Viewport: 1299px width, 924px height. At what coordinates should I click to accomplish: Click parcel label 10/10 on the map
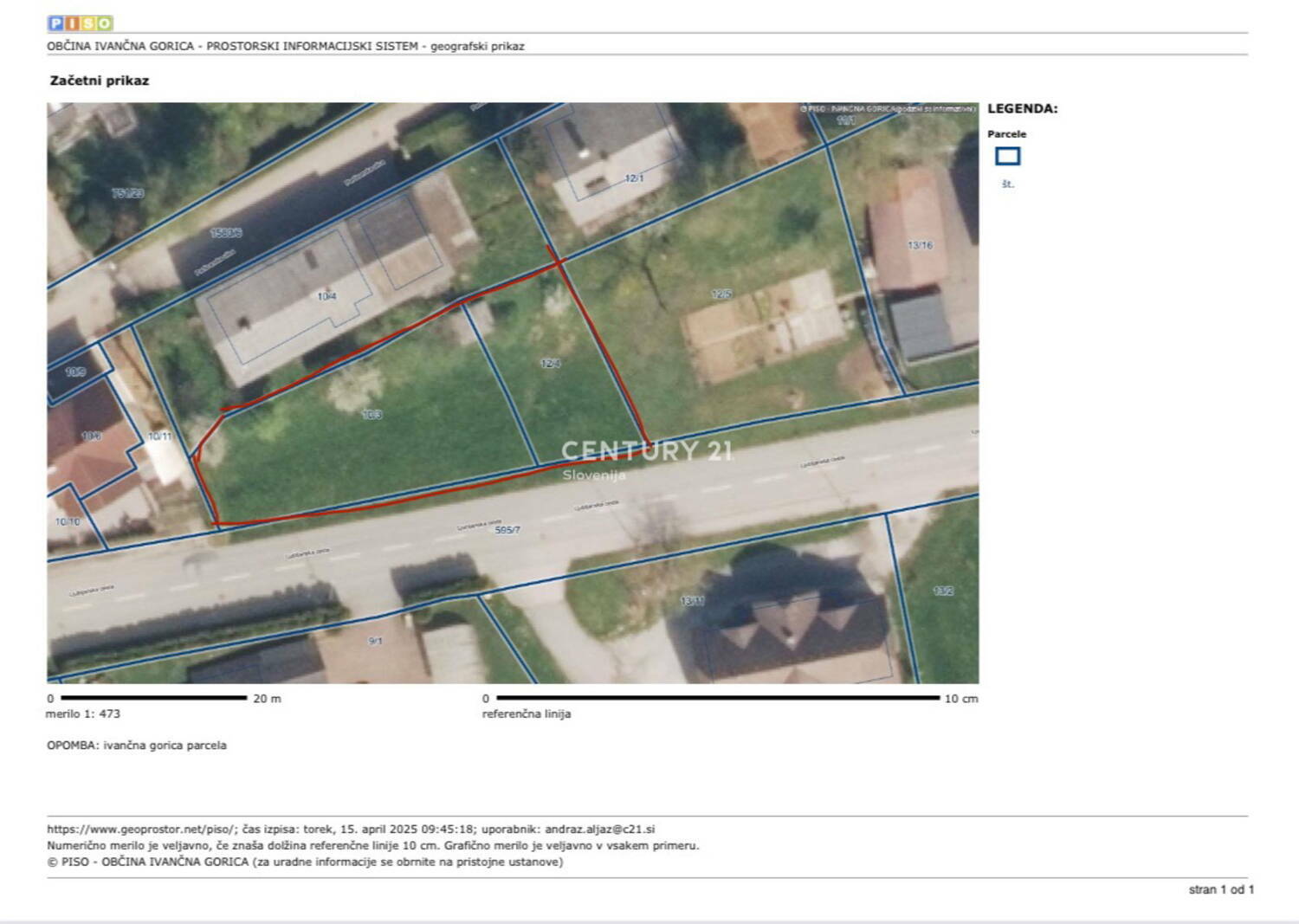click(67, 522)
